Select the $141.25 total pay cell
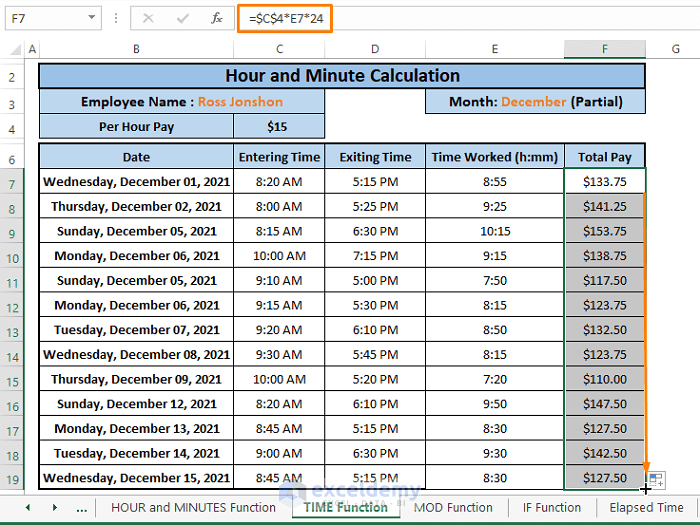Screen dimensions: 700x525 click(604, 206)
